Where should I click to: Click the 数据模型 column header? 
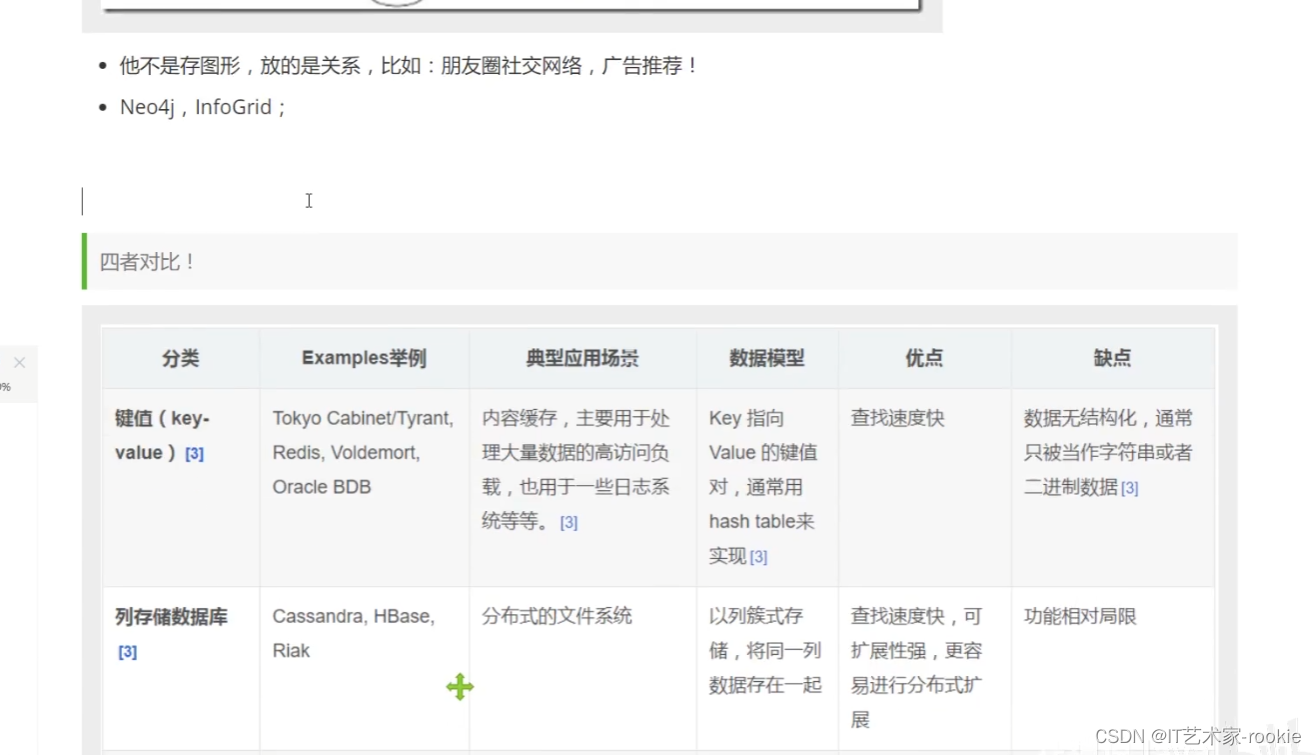click(x=767, y=358)
